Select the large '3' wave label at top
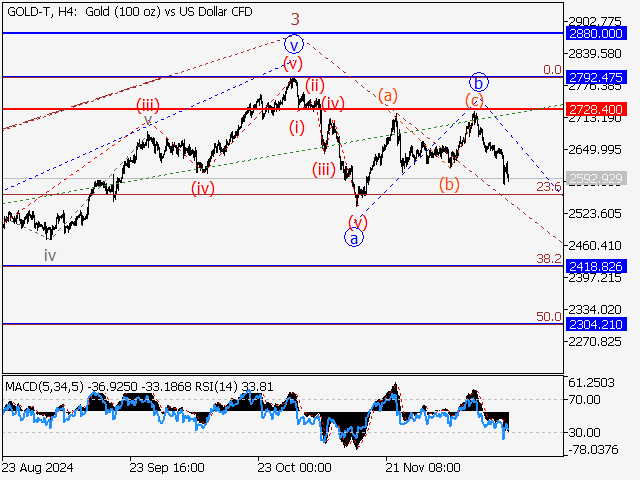This screenshot has width=640, height=480. (x=295, y=18)
